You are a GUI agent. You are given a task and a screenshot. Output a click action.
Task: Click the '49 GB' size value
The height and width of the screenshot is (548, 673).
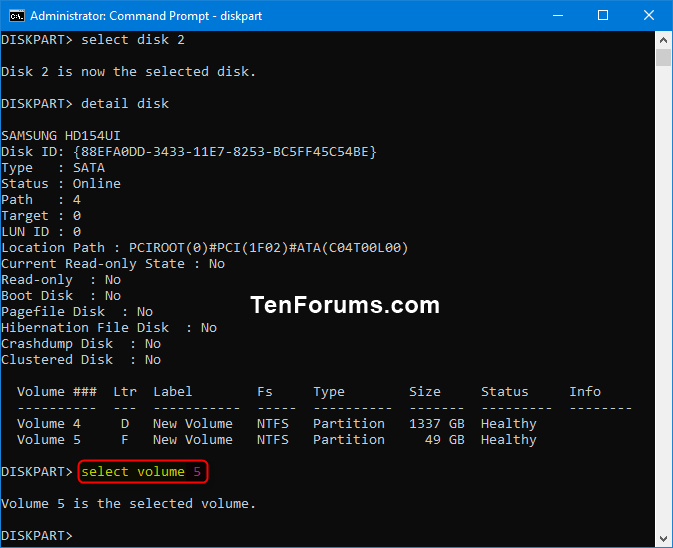(x=445, y=440)
